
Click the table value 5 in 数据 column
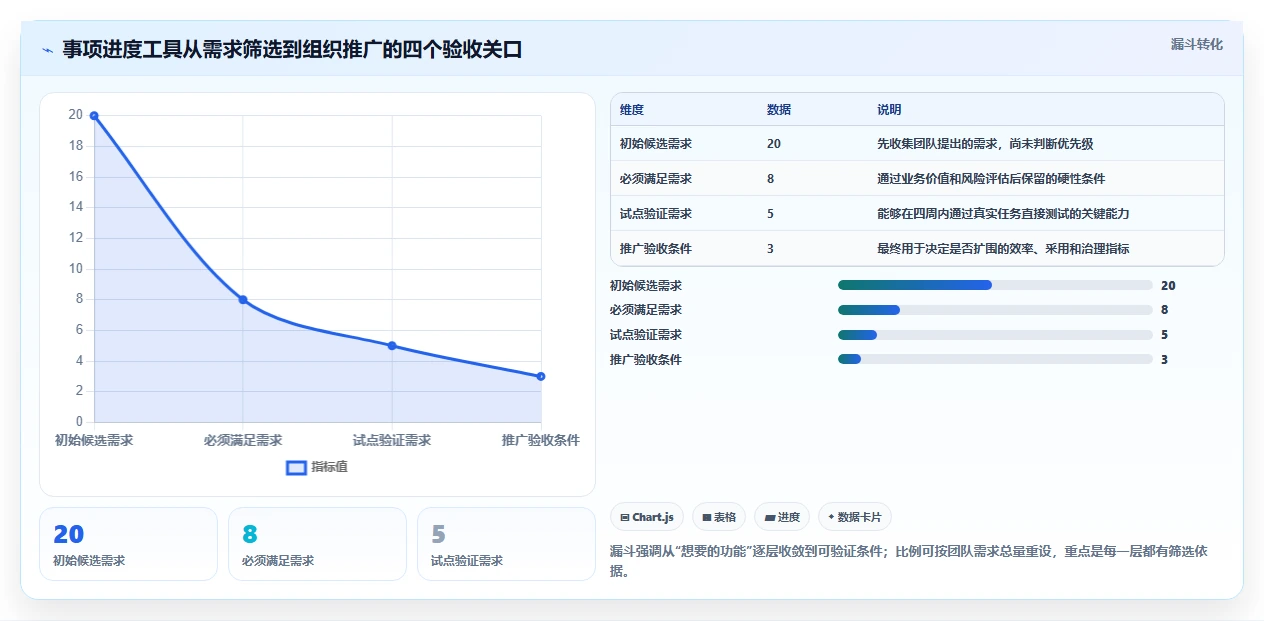click(770, 214)
